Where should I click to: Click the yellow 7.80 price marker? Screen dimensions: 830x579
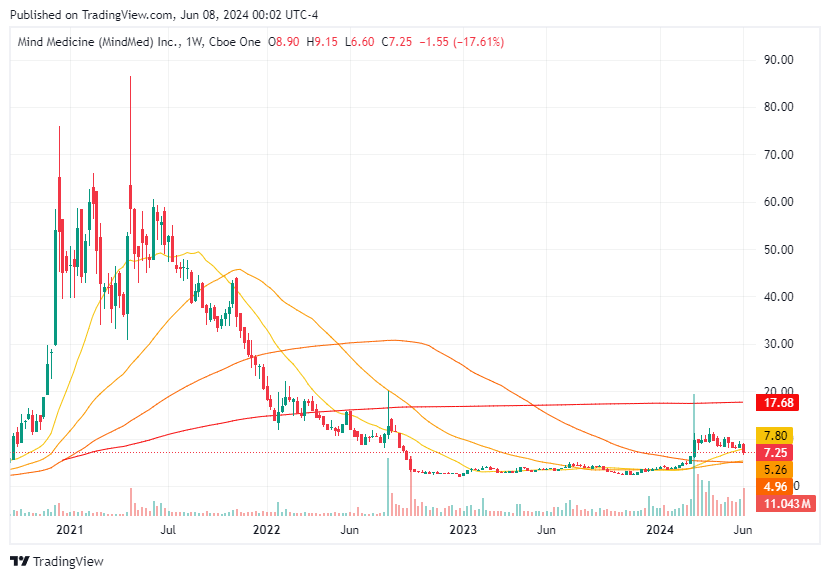[x=775, y=435]
